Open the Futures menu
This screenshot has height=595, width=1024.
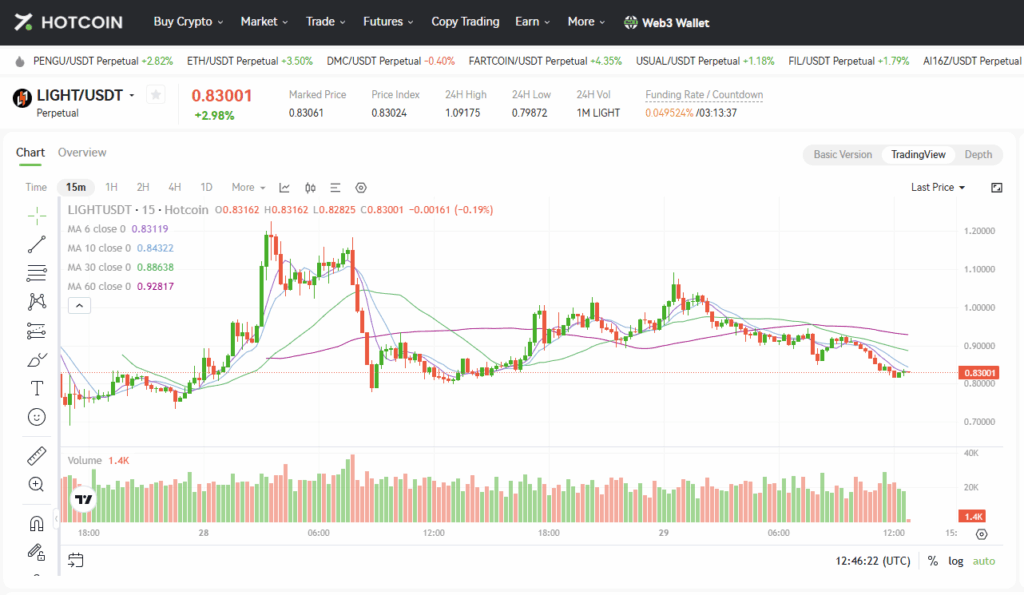pyautogui.click(x=388, y=21)
